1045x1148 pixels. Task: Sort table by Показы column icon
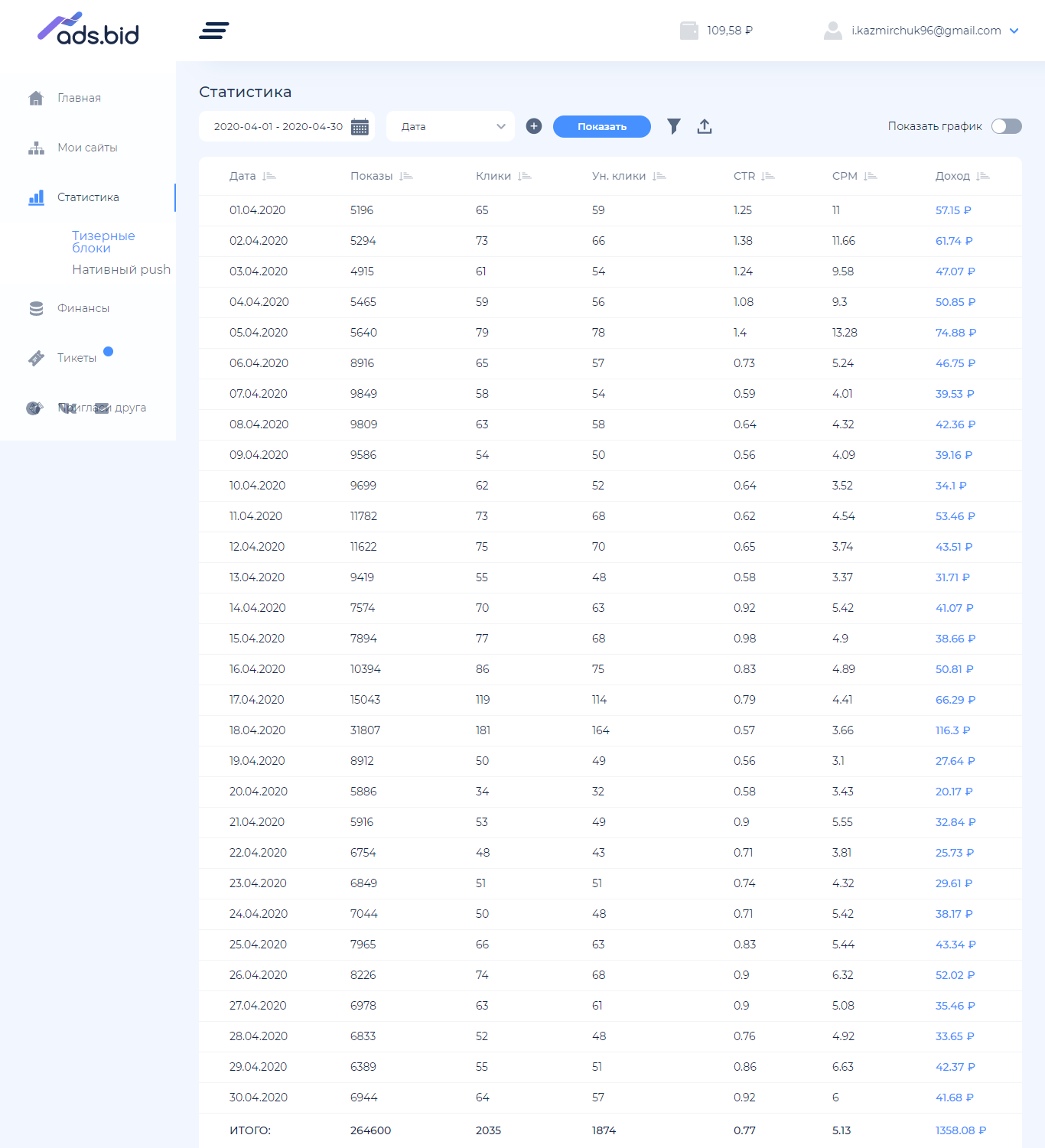point(406,177)
